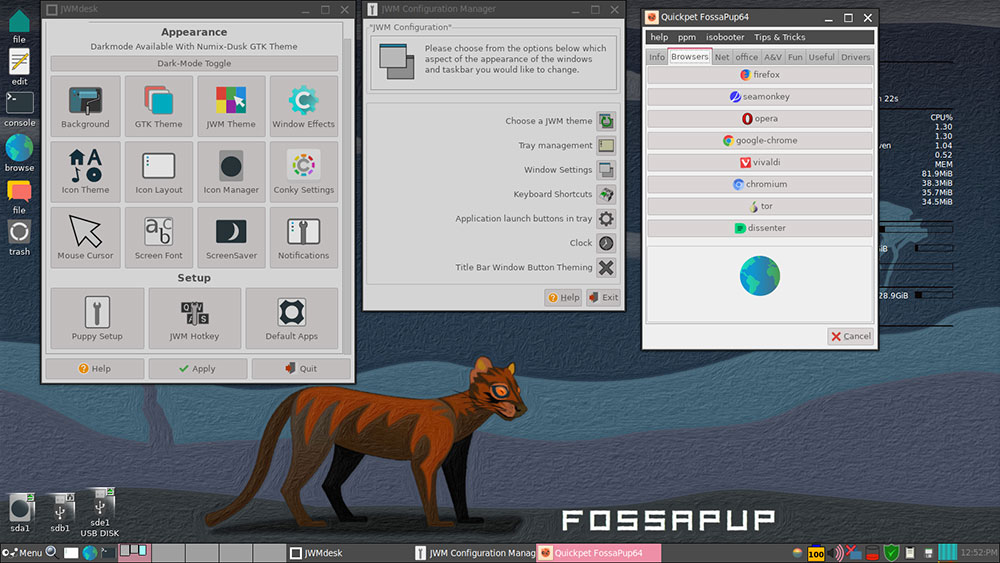Open Conky Settings
The height and width of the screenshot is (563, 1000).
(304, 172)
